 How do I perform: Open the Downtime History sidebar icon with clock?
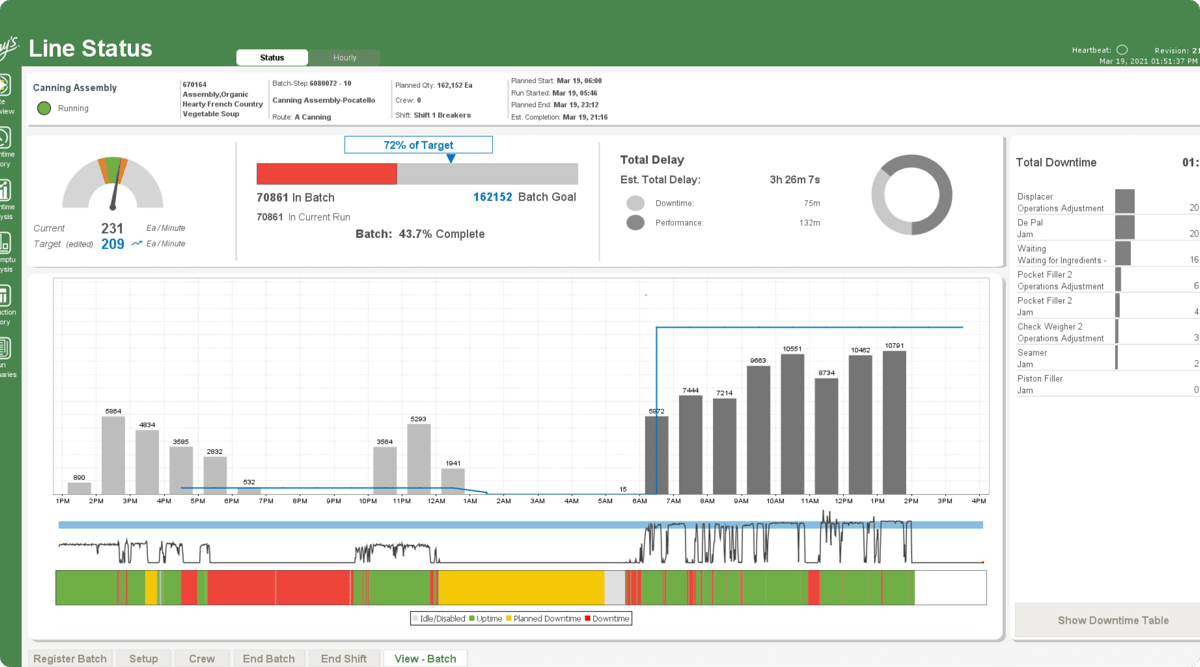tap(4, 137)
